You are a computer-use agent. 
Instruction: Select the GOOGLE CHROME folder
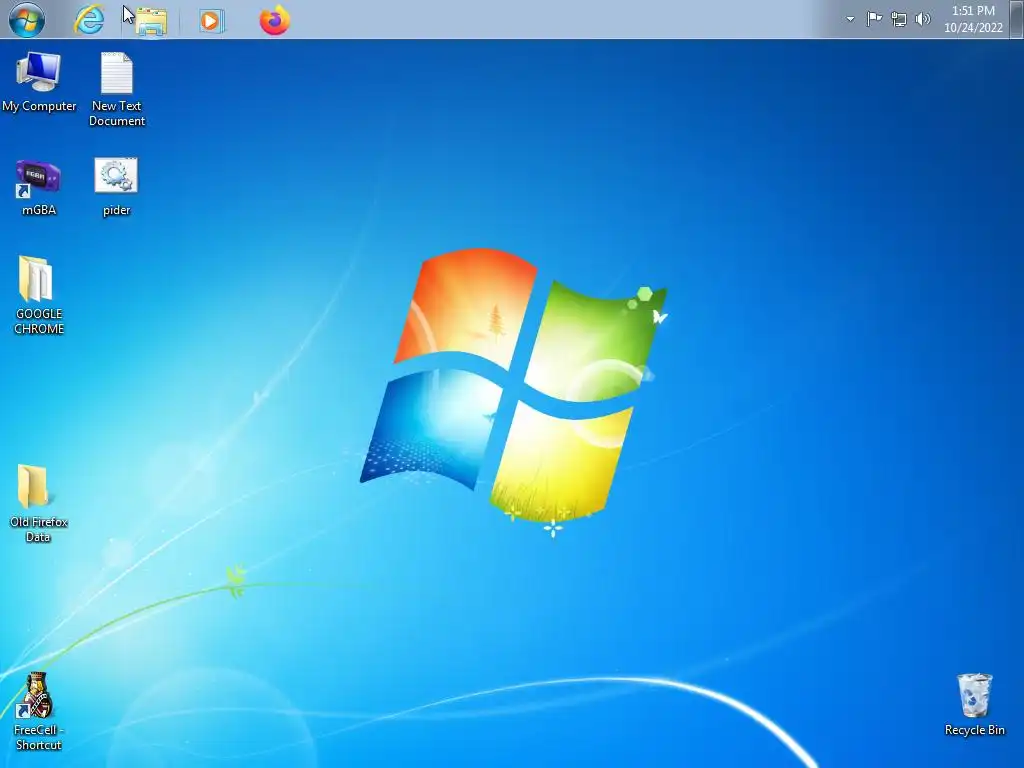(39, 295)
